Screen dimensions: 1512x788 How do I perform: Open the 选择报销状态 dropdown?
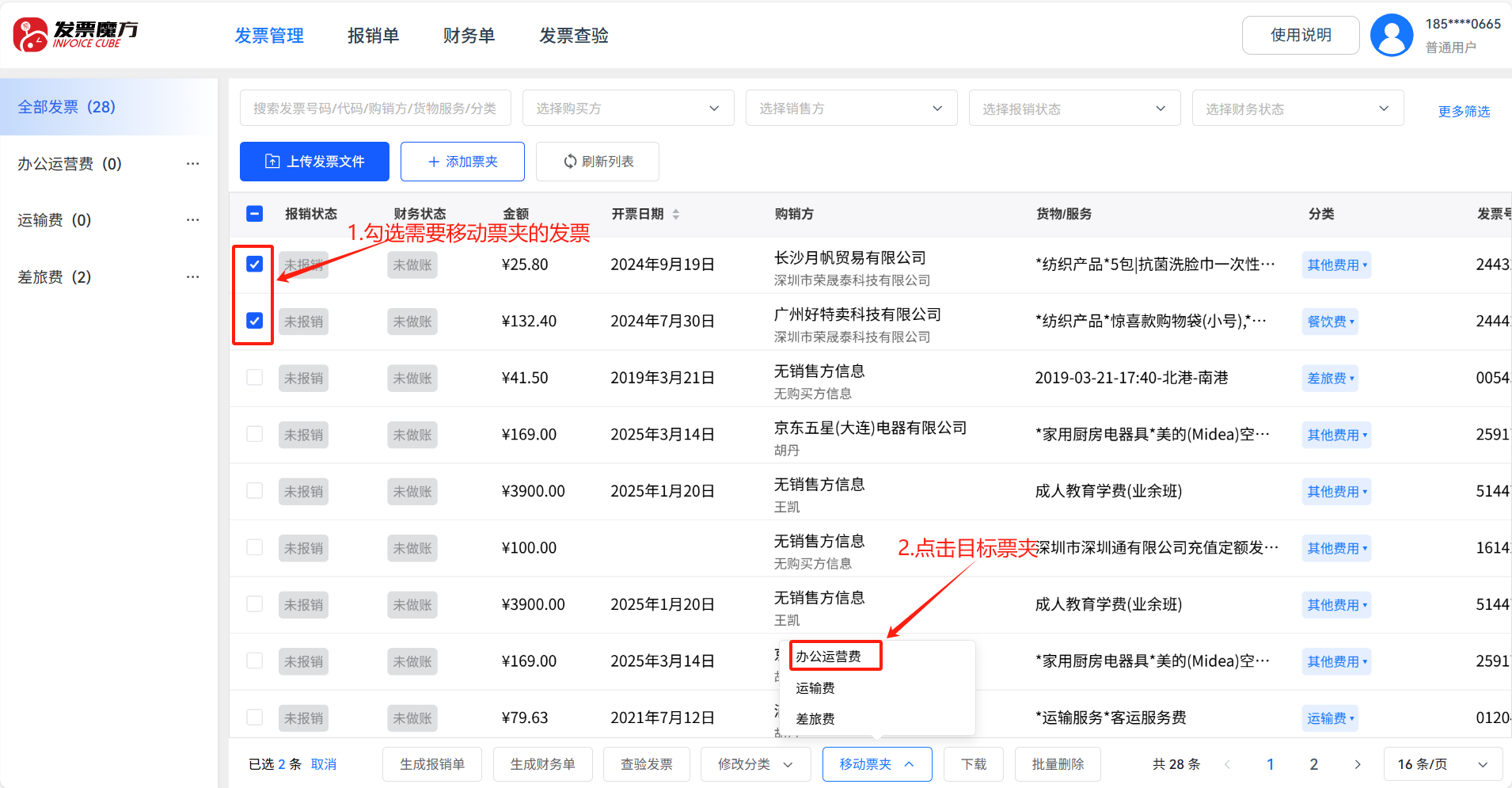click(x=1074, y=108)
